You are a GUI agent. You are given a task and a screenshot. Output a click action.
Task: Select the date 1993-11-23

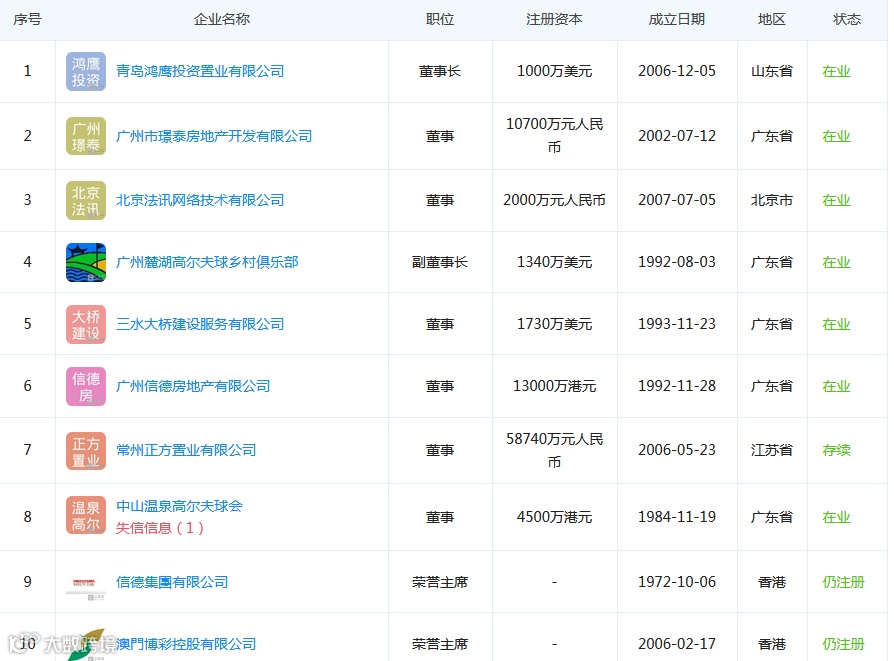click(x=677, y=324)
